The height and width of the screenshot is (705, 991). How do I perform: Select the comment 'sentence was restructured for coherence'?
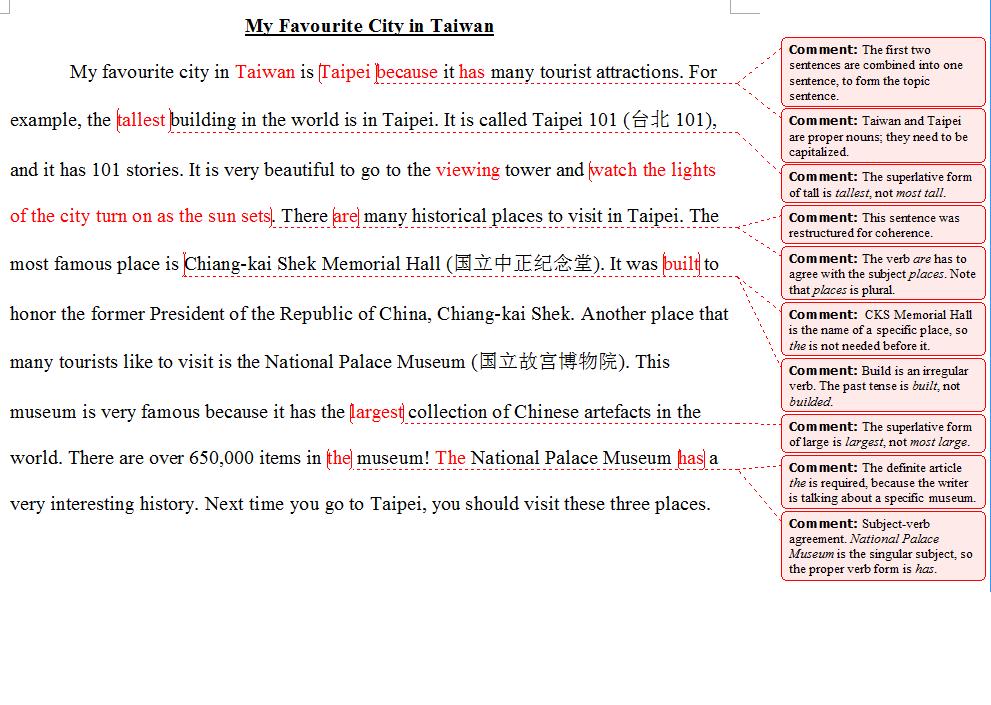tap(883, 224)
